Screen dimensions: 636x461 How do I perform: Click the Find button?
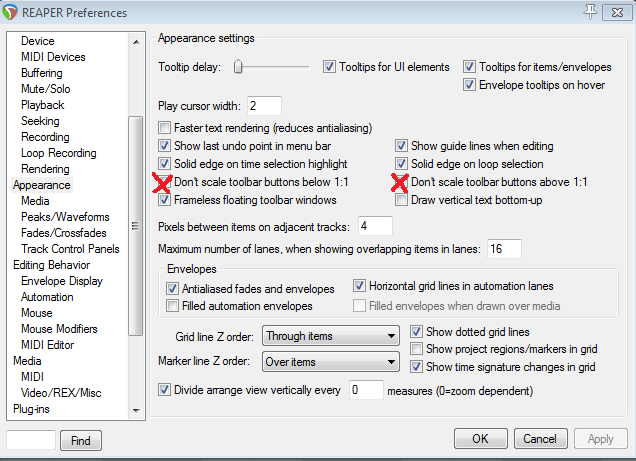click(x=80, y=440)
